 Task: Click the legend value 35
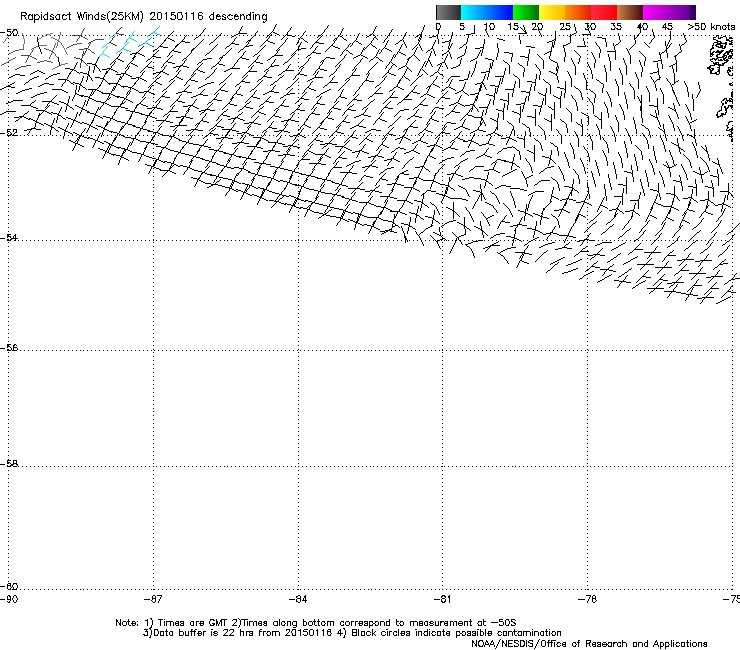click(x=616, y=27)
